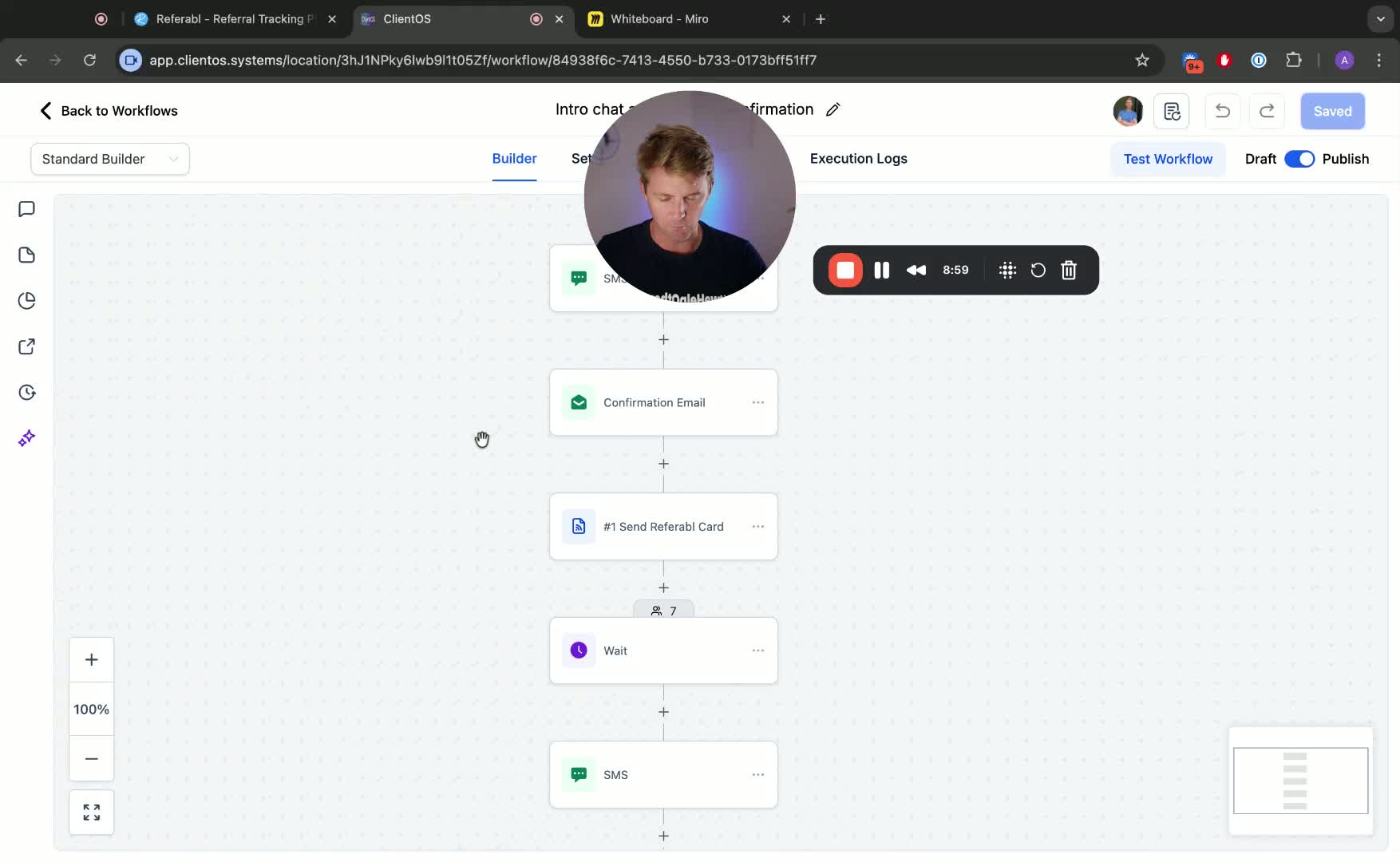Click the recording toolbar grid dots icon
This screenshot has width=1400, height=862.
click(x=1007, y=271)
